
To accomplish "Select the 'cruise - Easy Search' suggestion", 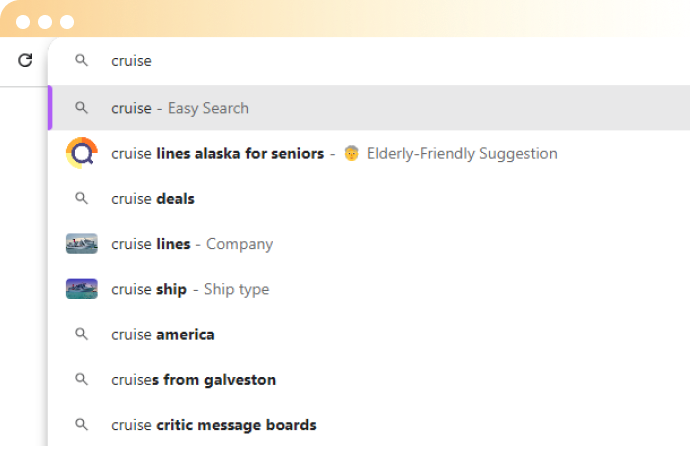I will [x=369, y=108].
